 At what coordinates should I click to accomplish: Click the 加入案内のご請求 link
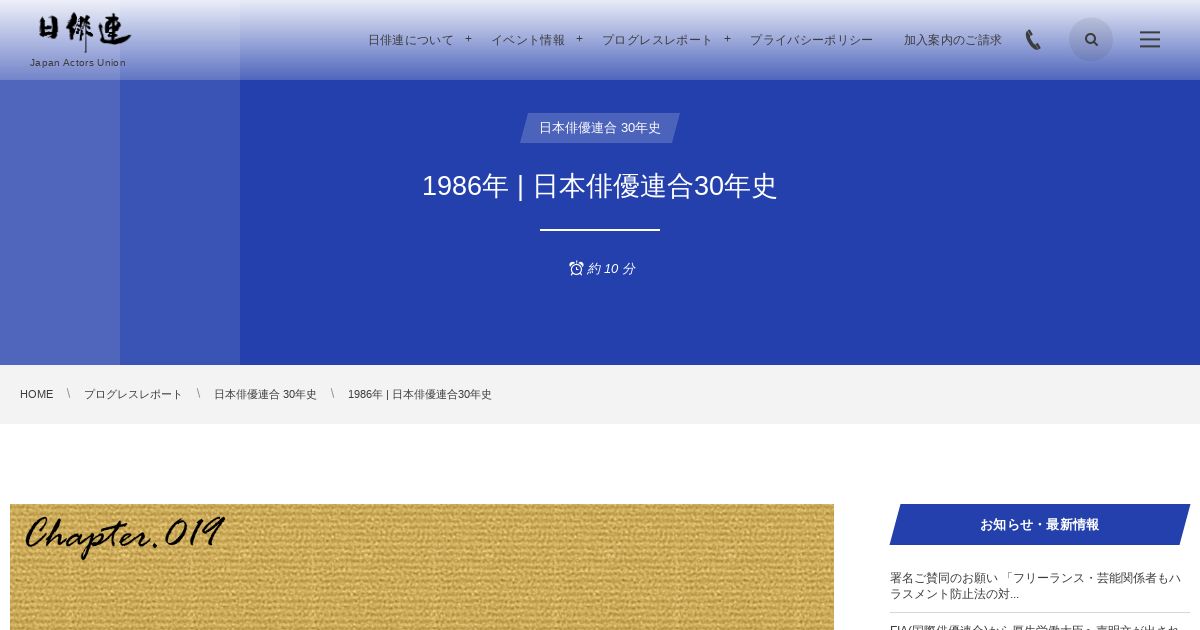953,40
